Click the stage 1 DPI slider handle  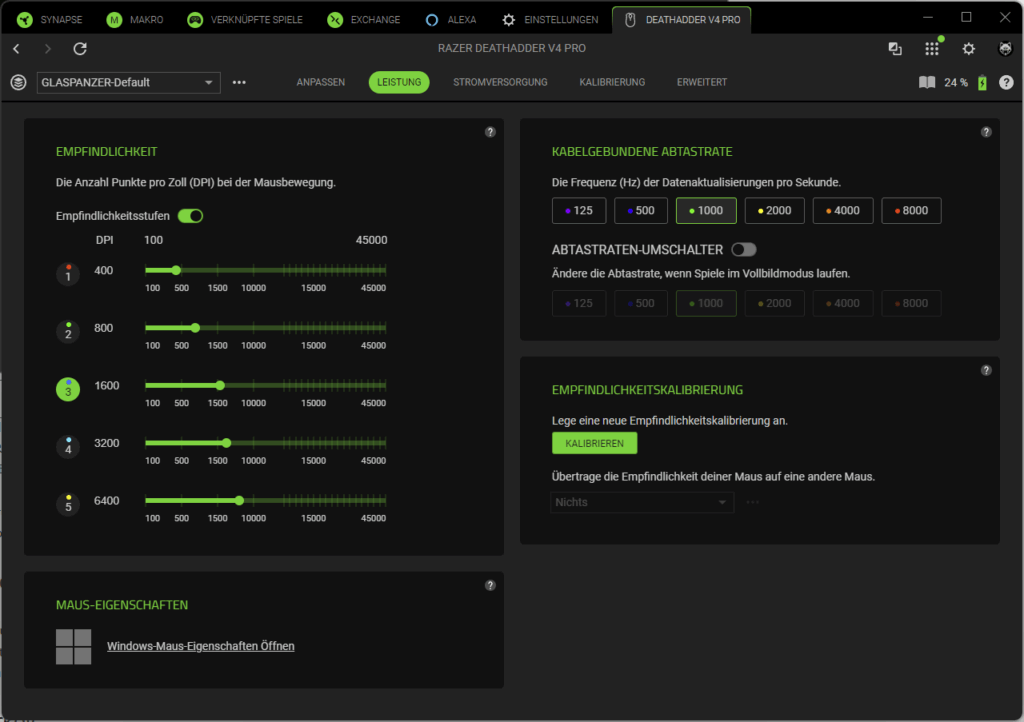[x=176, y=270]
